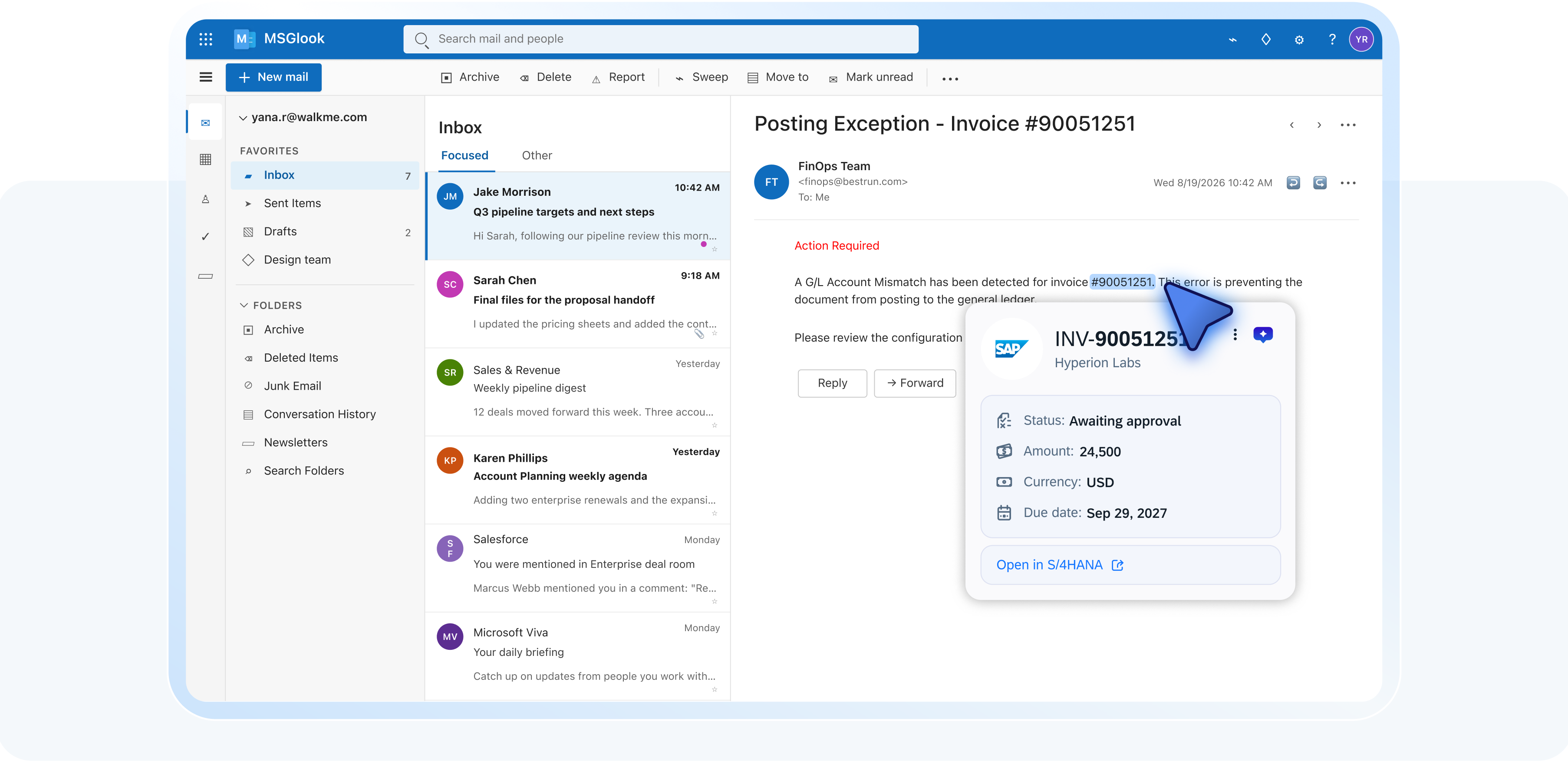Open Drafts folder
This screenshot has width=1568, height=764.
pyautogui.click(x=325, y=232)
